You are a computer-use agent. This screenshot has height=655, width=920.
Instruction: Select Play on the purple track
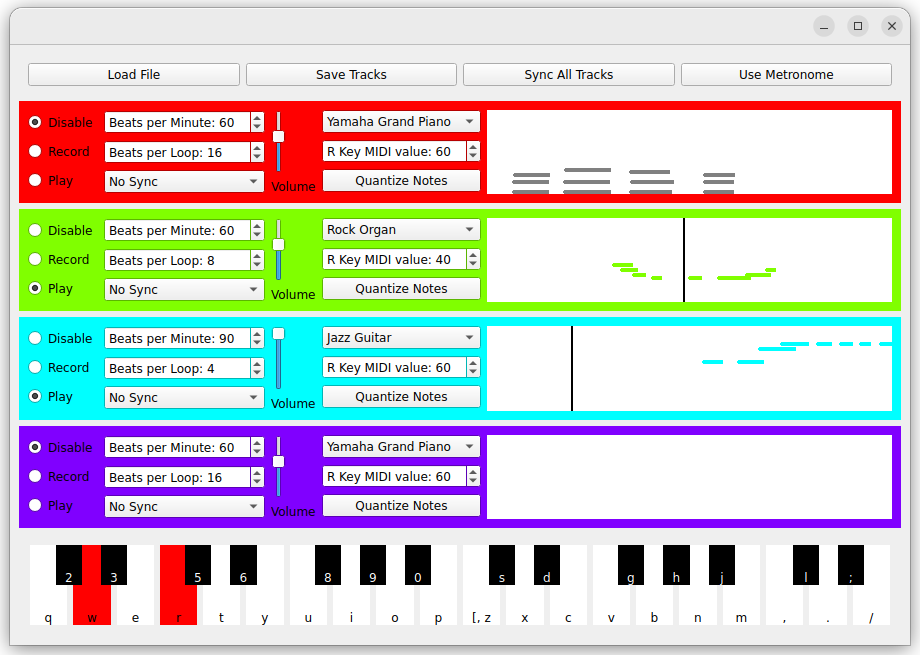tap(36, 505)
